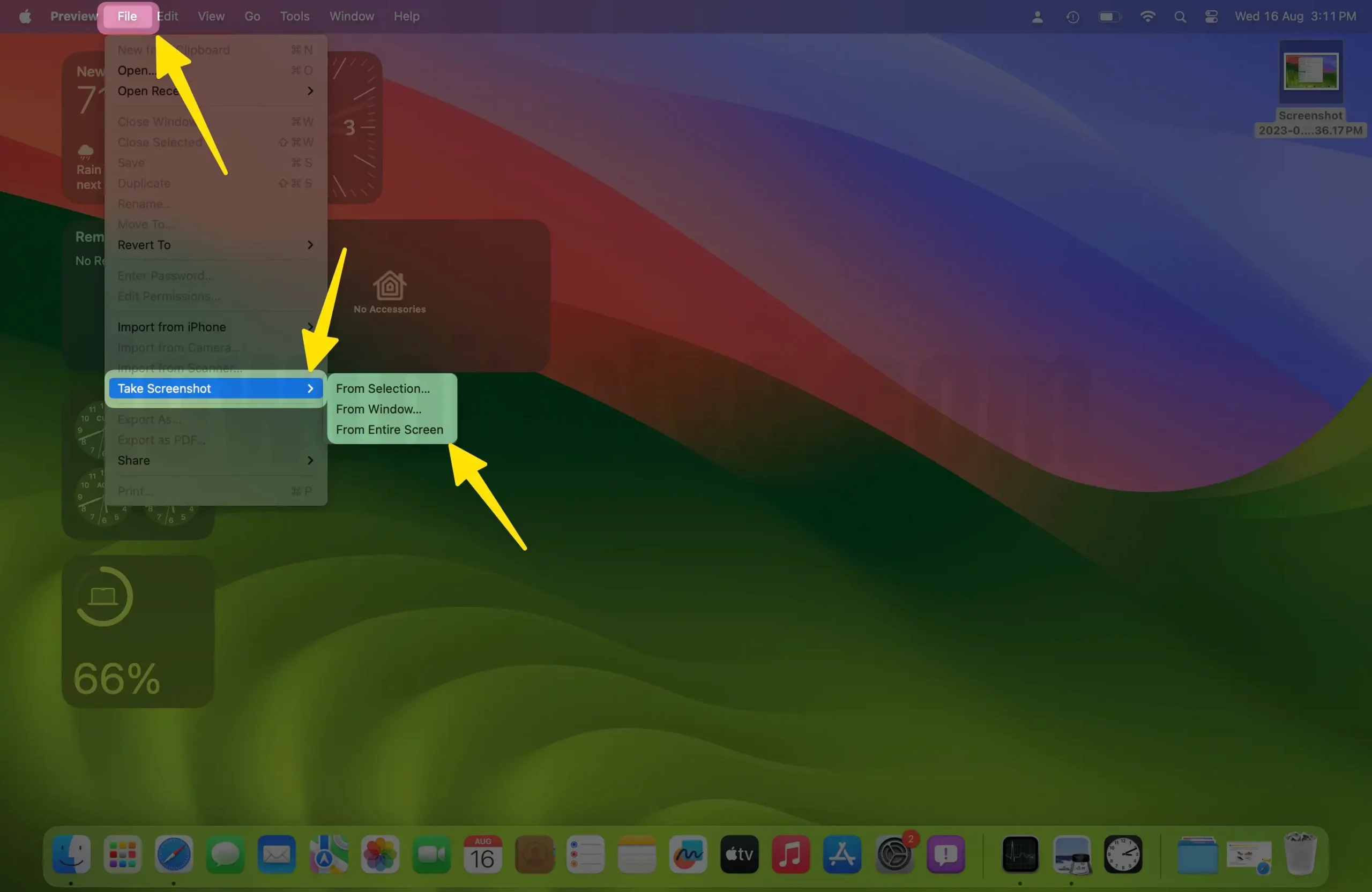The image size is (1372, 892).
Task: Show Wi-Fi status in the menu bar
Action: coord(1147,17)
